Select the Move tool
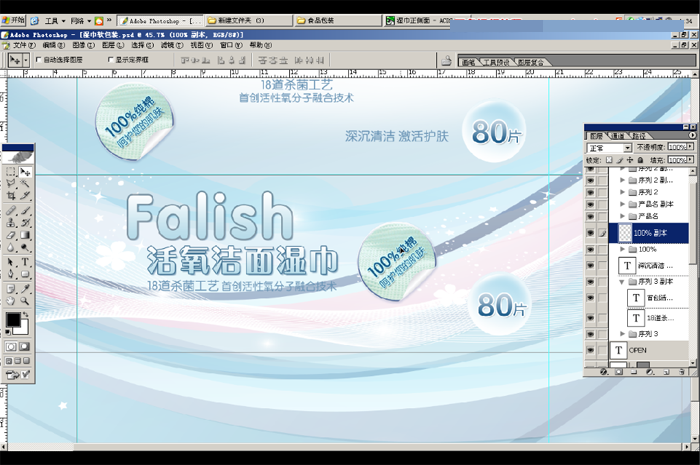Image resolution: width=700 pixels, height=465 pixels. click(x=25, y=172)
